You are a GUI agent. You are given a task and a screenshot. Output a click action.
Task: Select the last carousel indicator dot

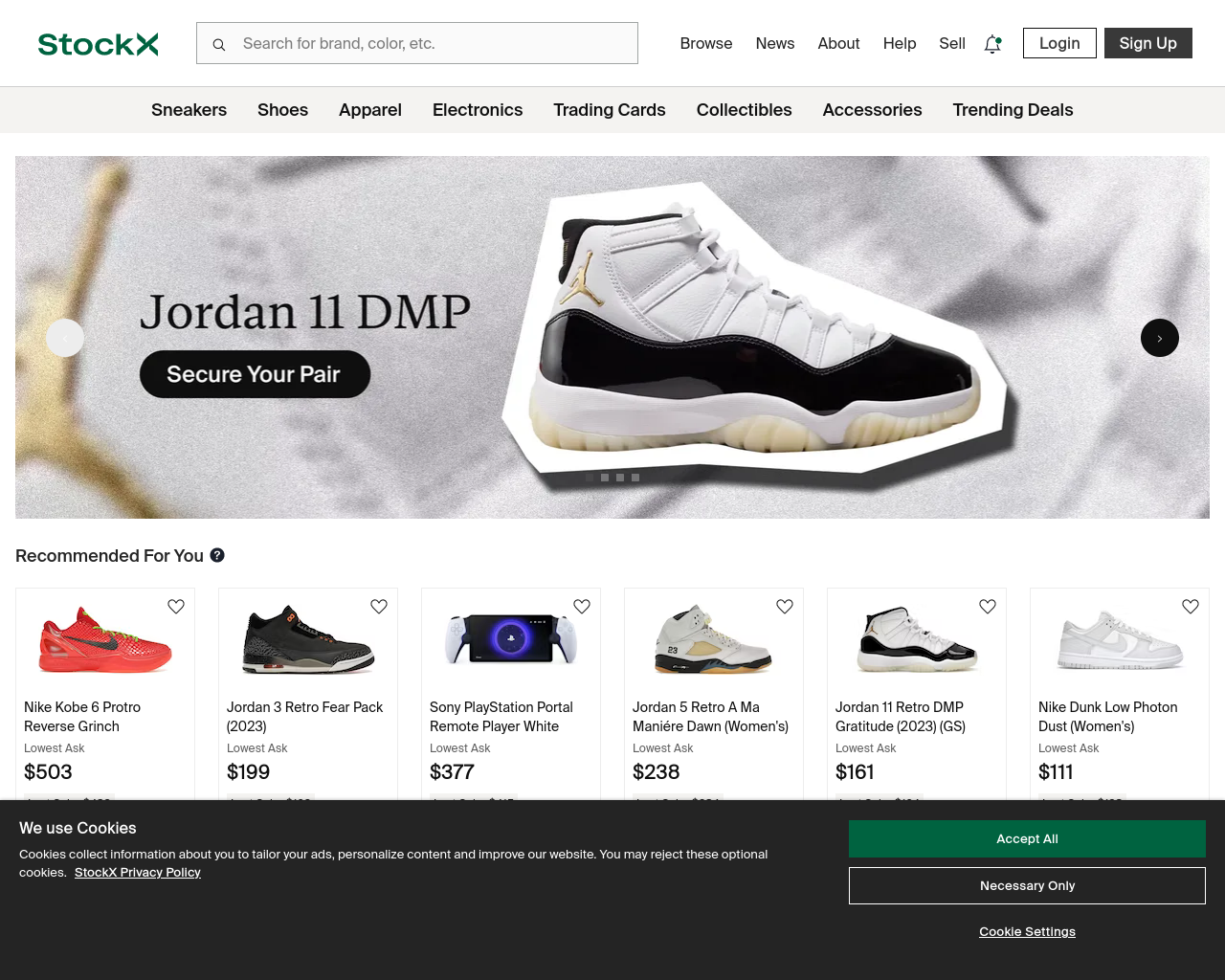635,478
